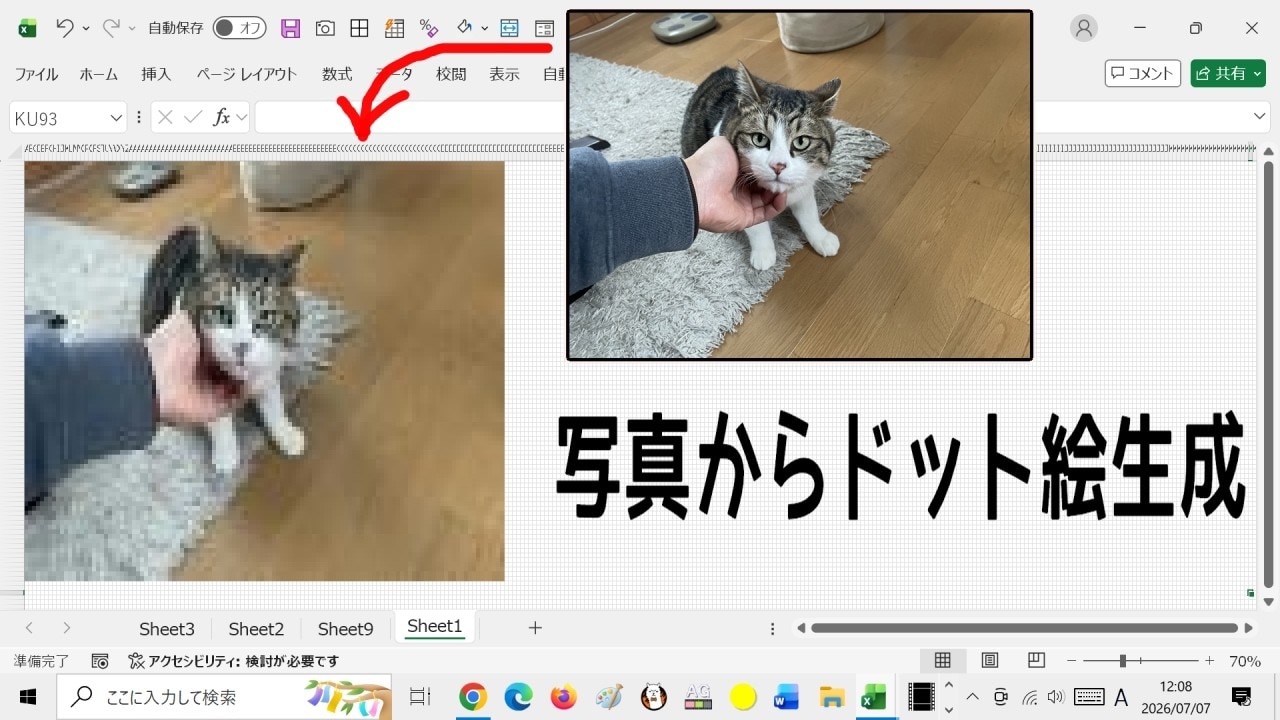Viewport: 1280px width, 720px height.
Task: Click アクセシビリティ: 検討が必要です status
Action: (x=234, y=661)
